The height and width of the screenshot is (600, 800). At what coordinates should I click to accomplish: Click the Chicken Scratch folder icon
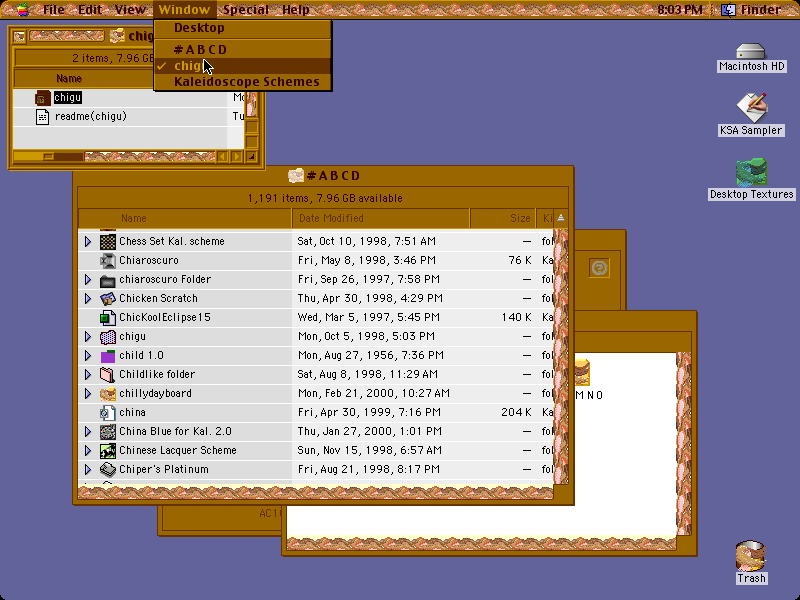(x=108, y=298)
